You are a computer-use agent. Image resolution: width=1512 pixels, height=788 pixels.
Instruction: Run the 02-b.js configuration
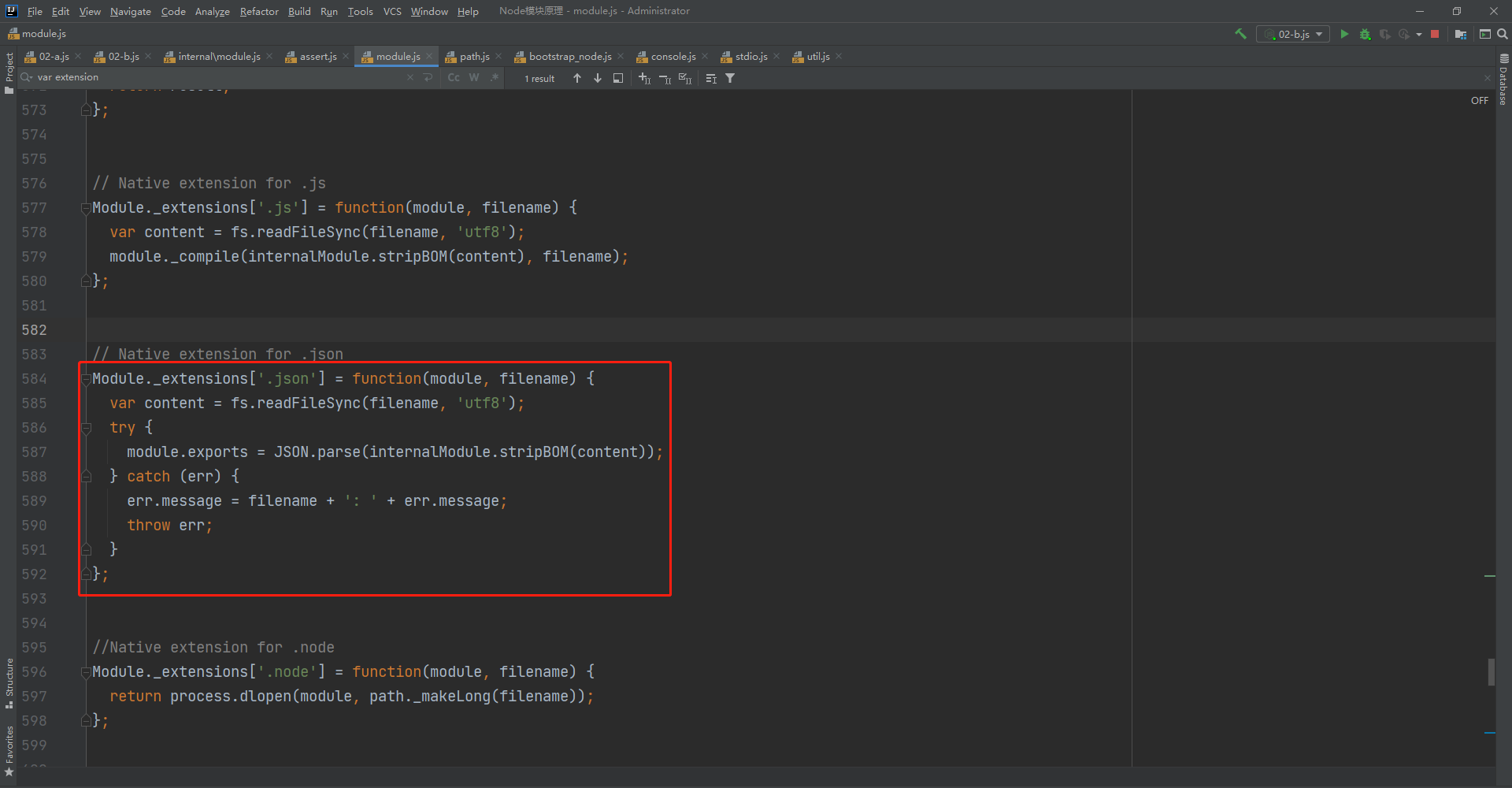pos(1344,34)
